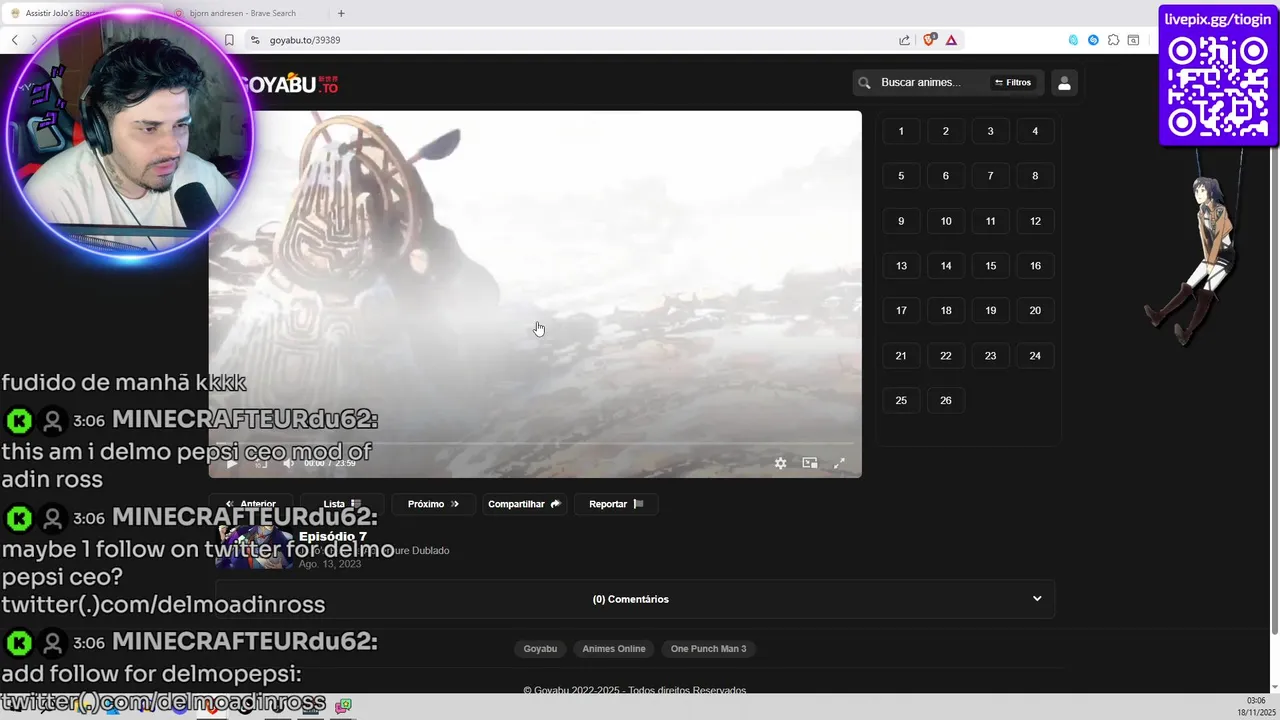Select episode 12
The height and width of the screenshot is (720, 1280).
1035,221
